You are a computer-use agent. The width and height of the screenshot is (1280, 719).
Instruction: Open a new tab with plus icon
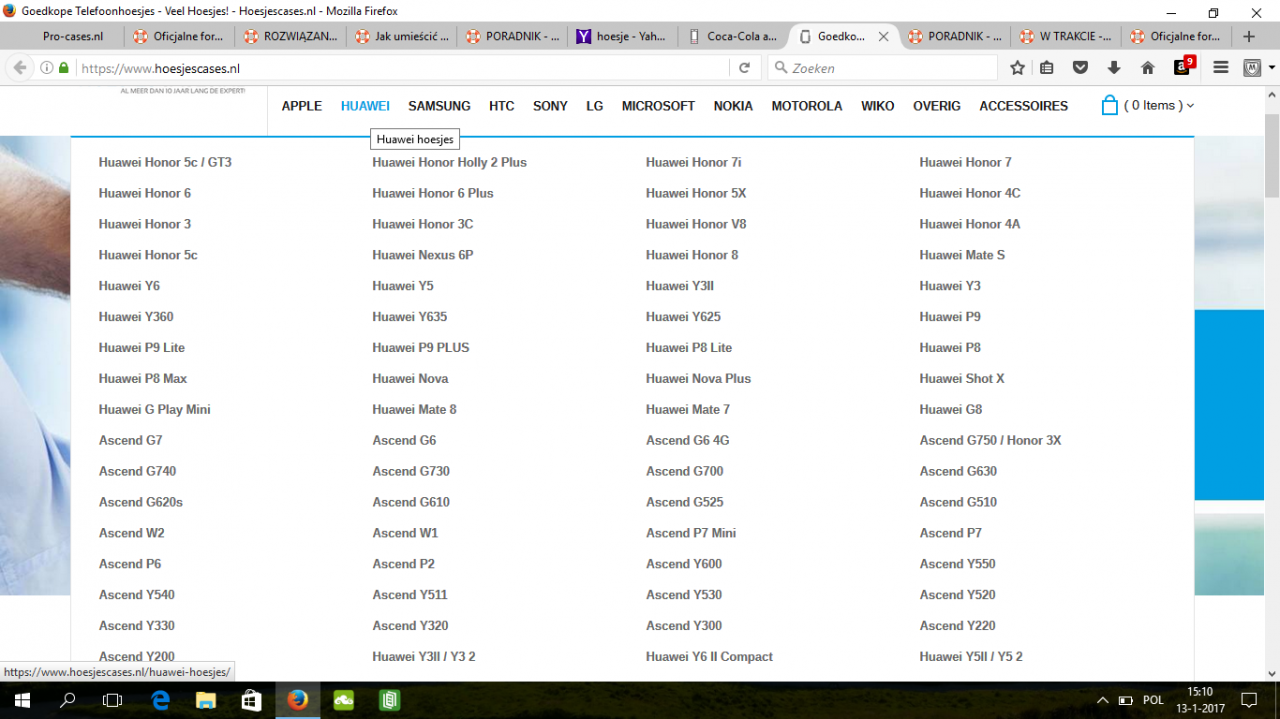click(x=1248, y=36)
